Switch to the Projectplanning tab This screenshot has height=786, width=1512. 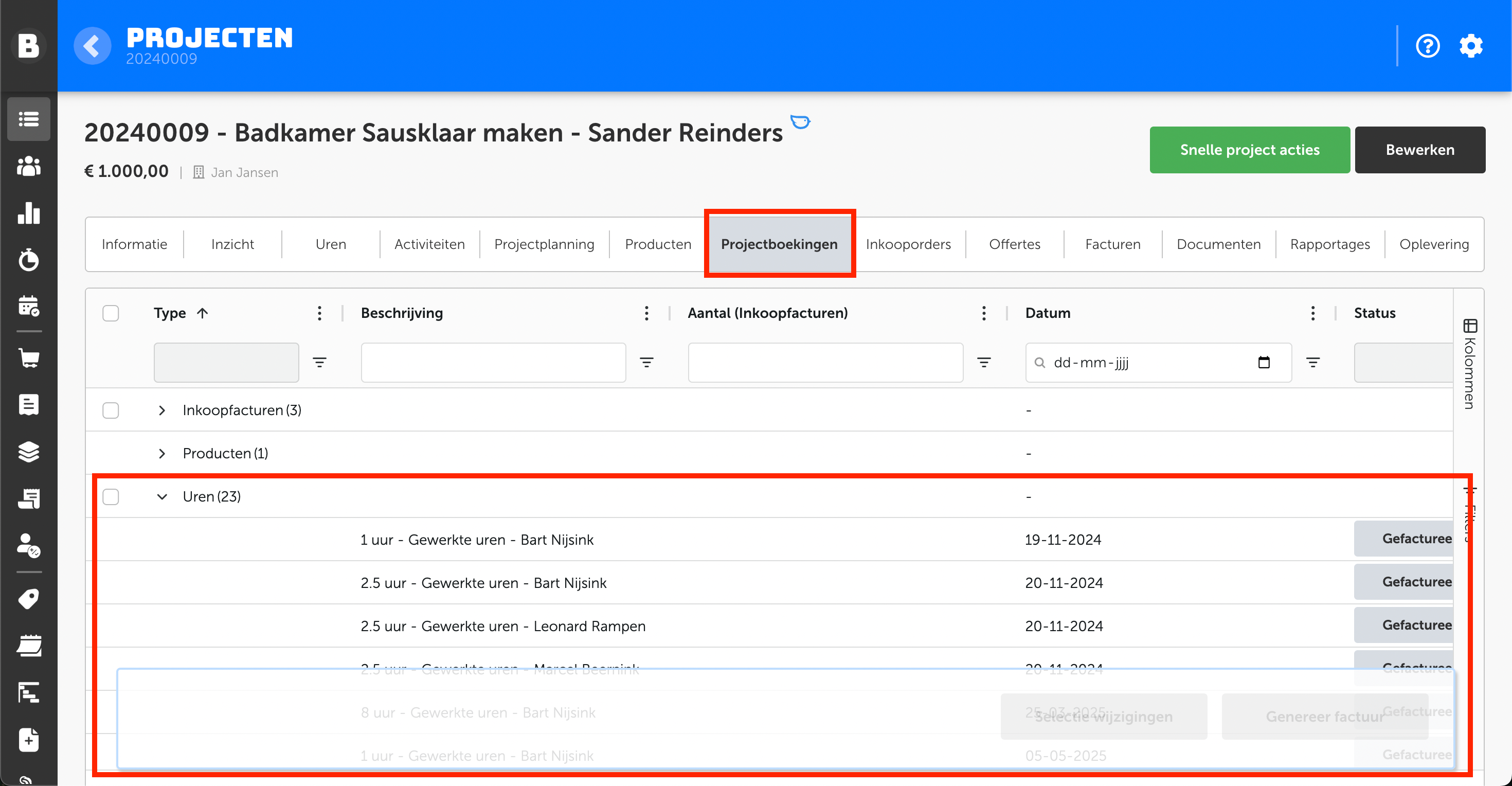(544, 244)
